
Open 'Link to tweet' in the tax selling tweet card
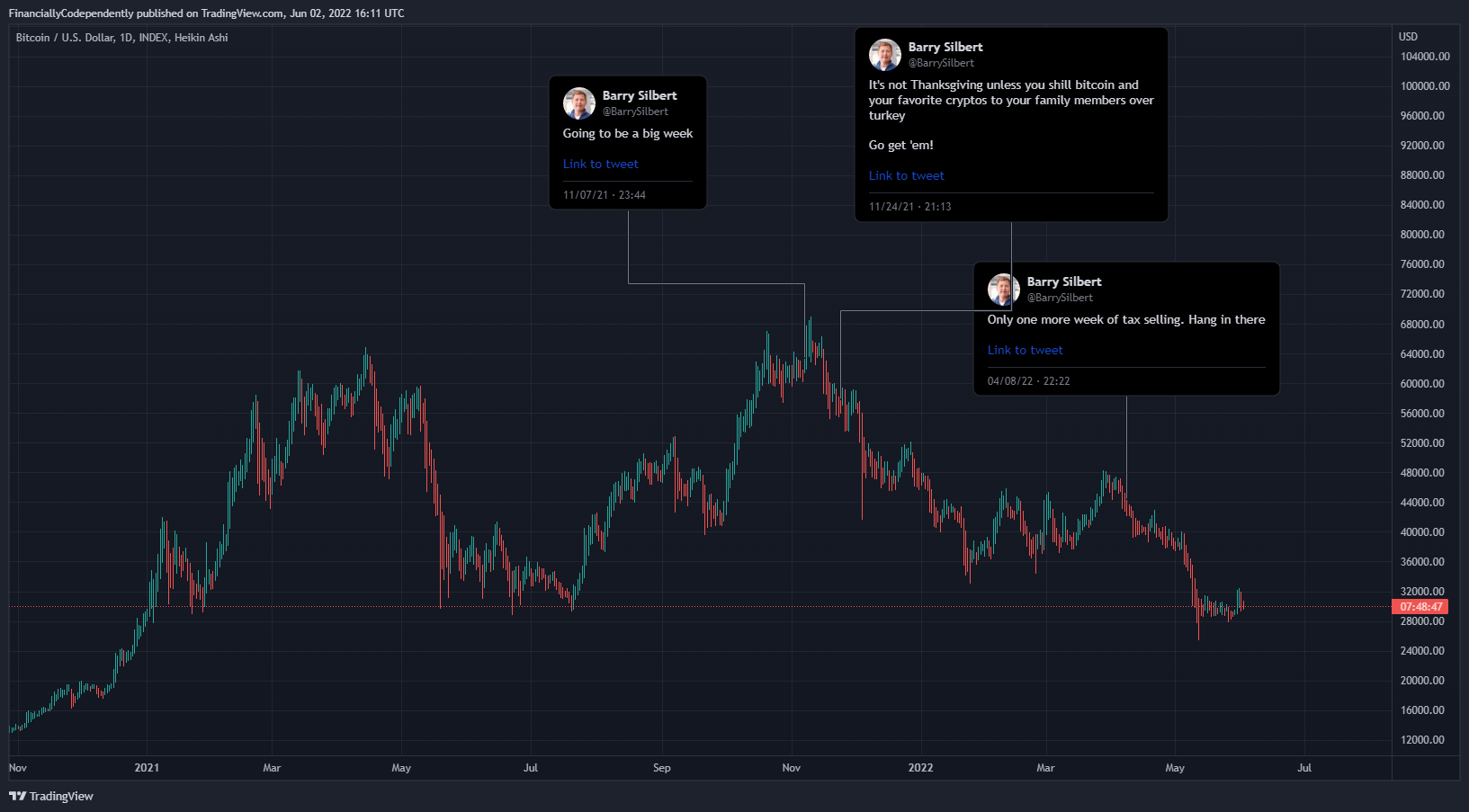[x=1026, y=350]
